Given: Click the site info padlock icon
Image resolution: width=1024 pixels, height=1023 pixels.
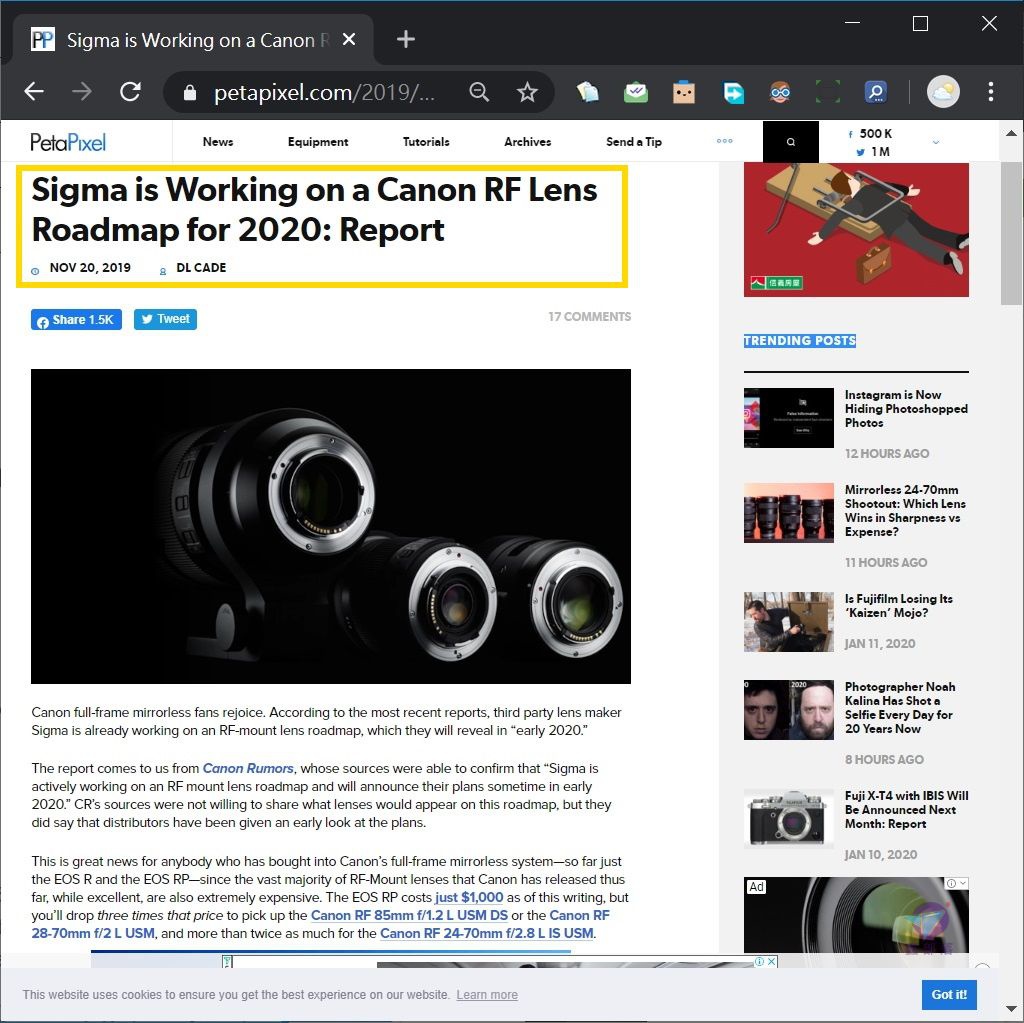Looking at the screenshot, I should click(x=190, y=92).
